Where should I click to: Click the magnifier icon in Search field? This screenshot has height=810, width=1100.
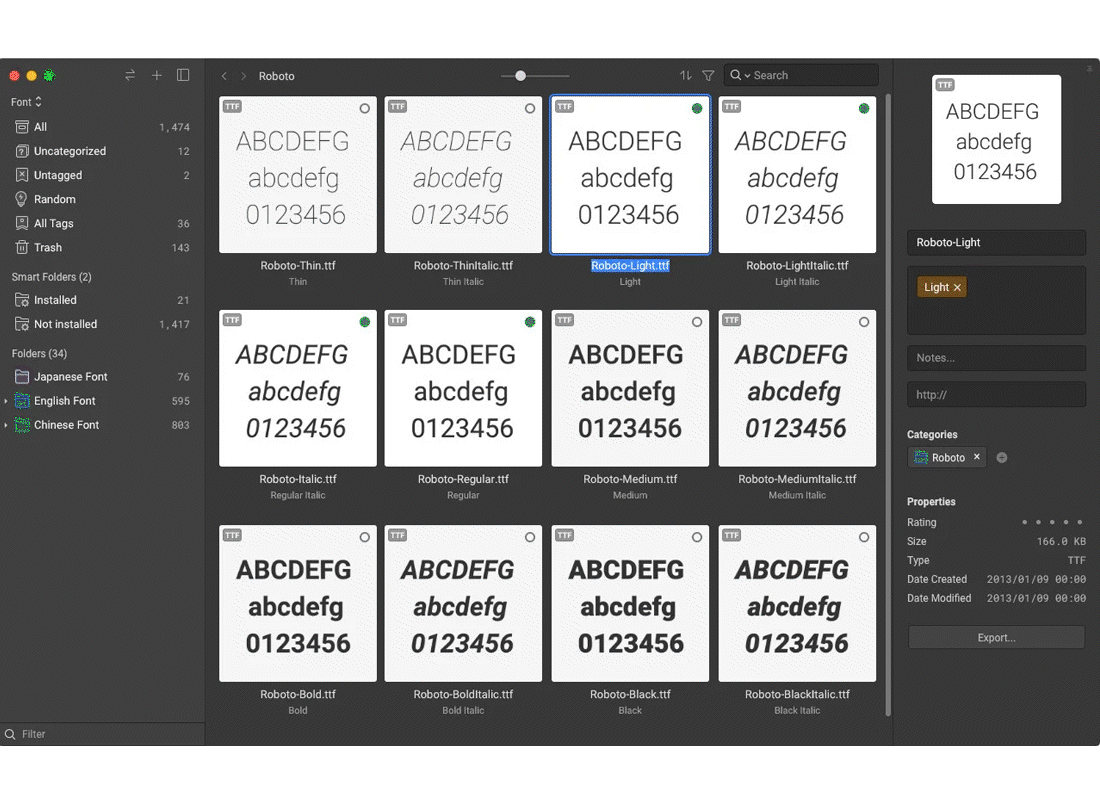point(735,75)
